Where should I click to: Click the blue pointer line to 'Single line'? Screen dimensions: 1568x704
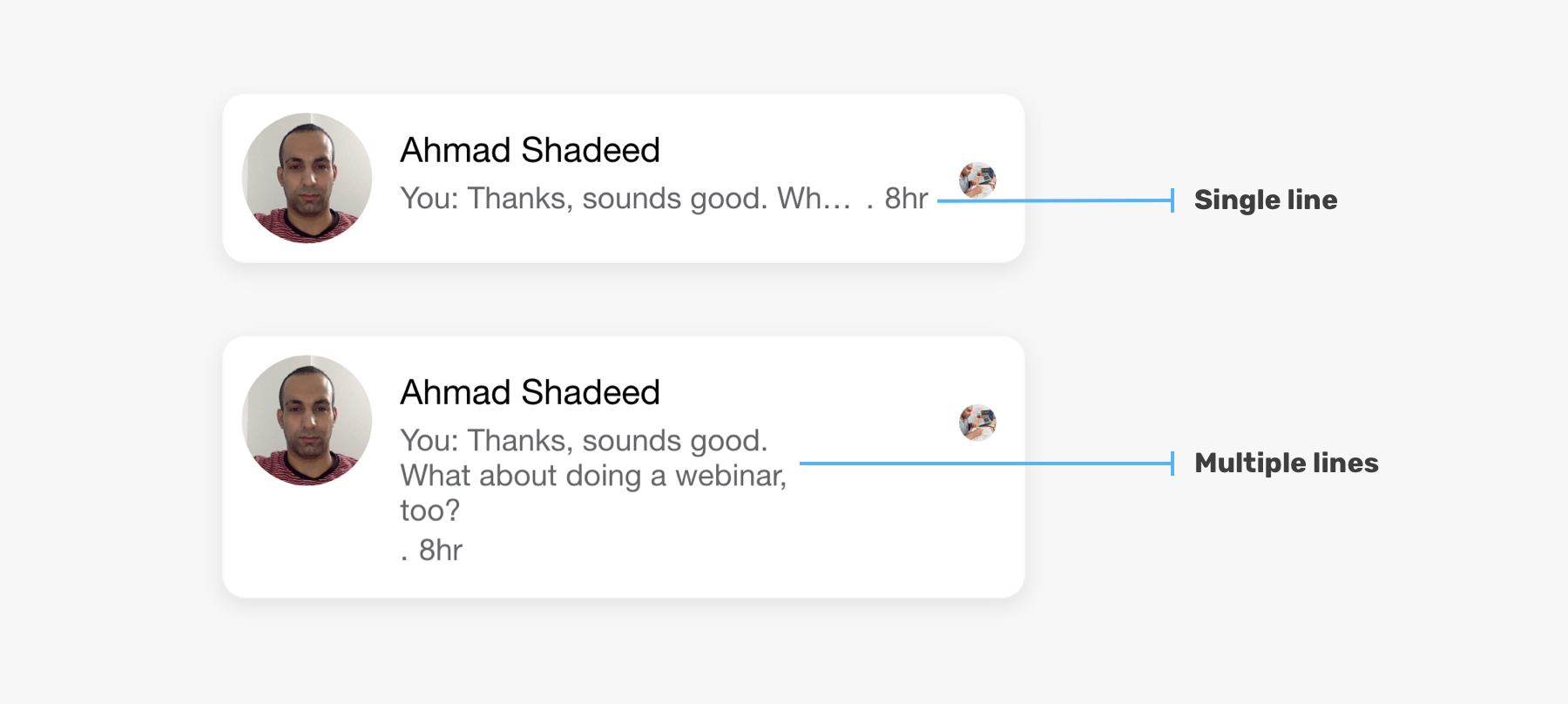(x=1056, y=200)
